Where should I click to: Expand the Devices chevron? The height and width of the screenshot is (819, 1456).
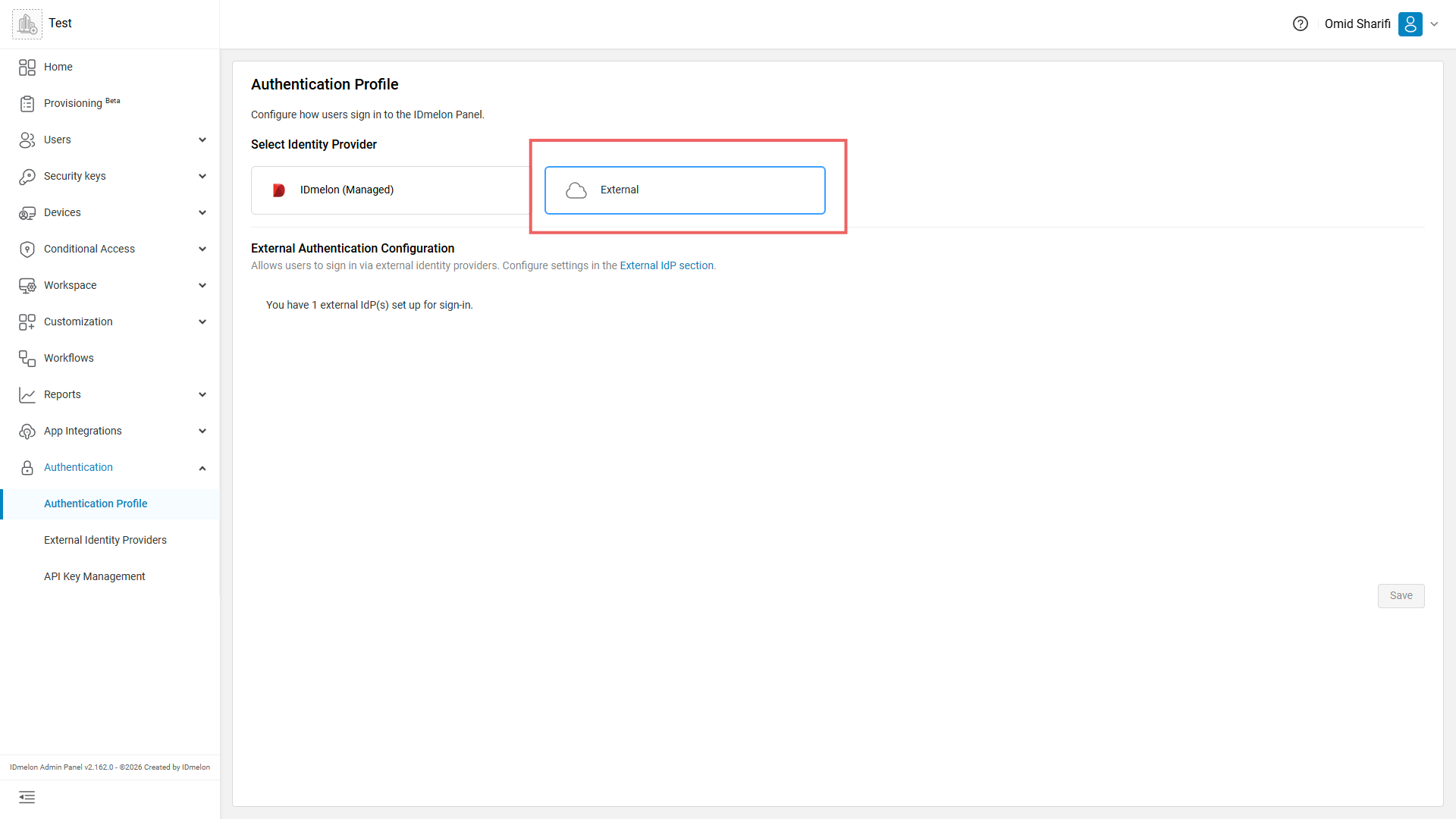click(x=202, y=212)
